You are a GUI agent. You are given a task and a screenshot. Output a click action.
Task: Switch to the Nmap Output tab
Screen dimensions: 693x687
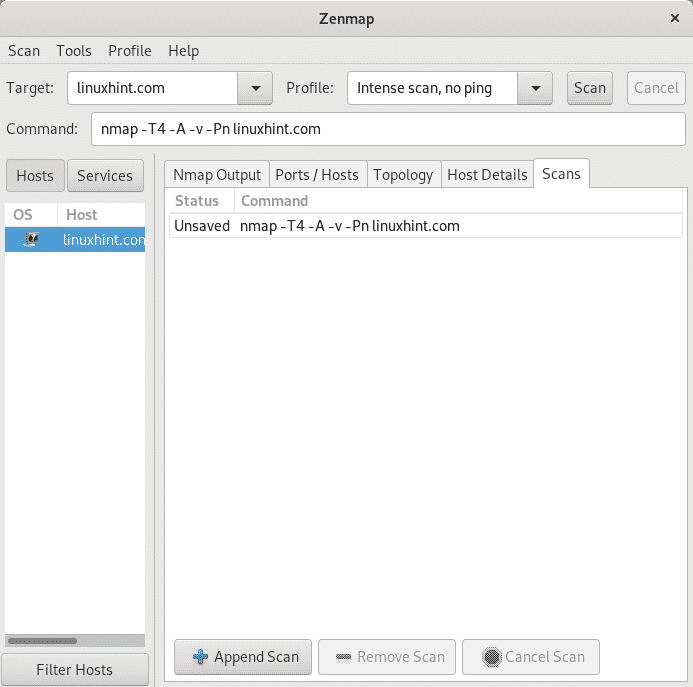(217, 175)
